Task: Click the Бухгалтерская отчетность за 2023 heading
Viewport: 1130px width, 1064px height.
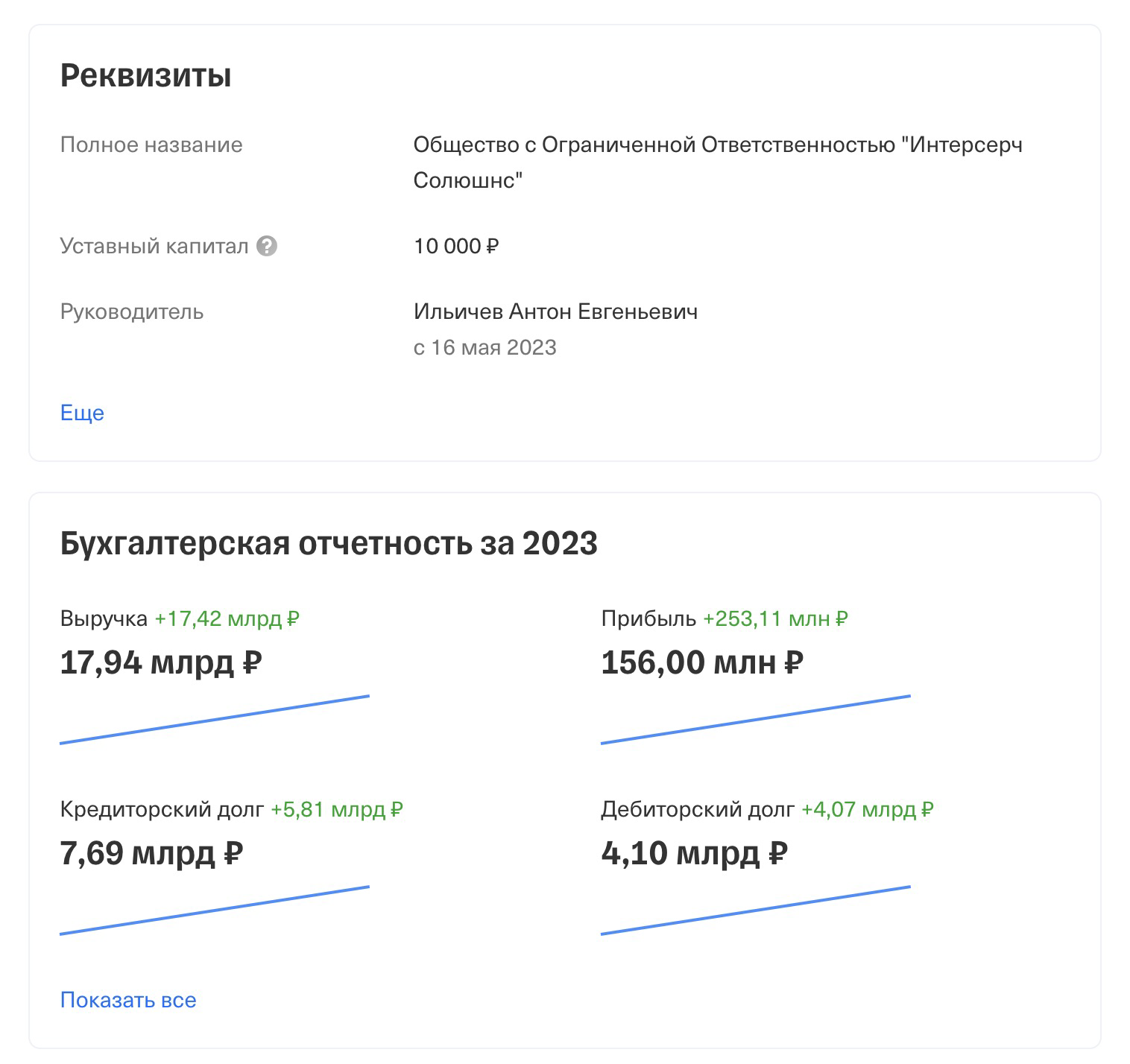Action: tap(329, 544)
